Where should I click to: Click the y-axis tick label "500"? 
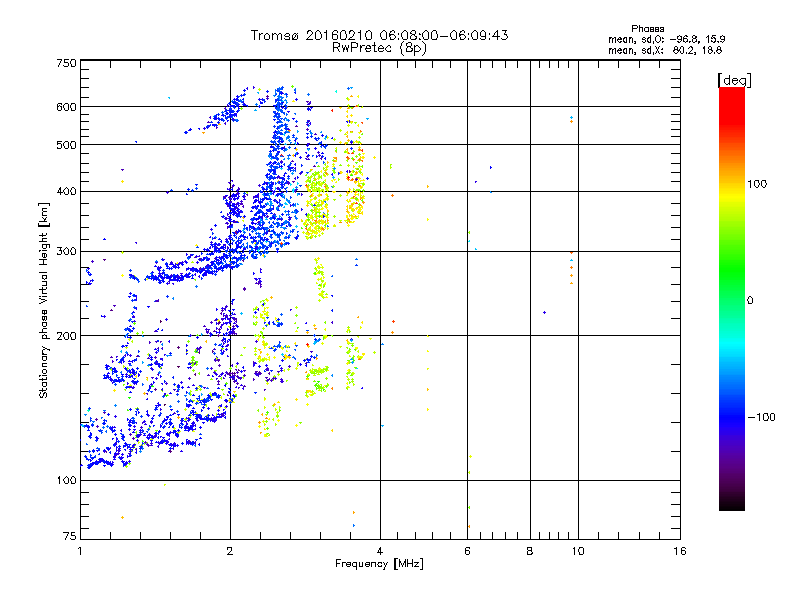pos(66,145)
